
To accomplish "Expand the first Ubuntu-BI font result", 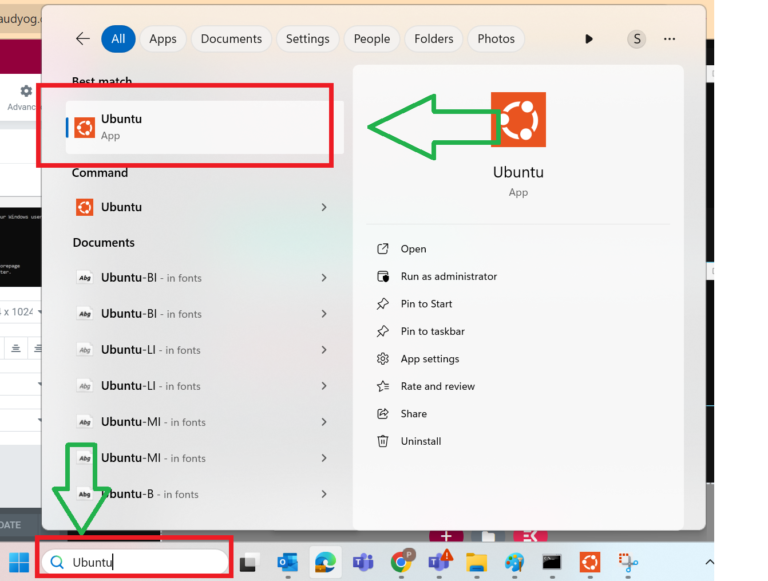I will [x=324, y=278].
